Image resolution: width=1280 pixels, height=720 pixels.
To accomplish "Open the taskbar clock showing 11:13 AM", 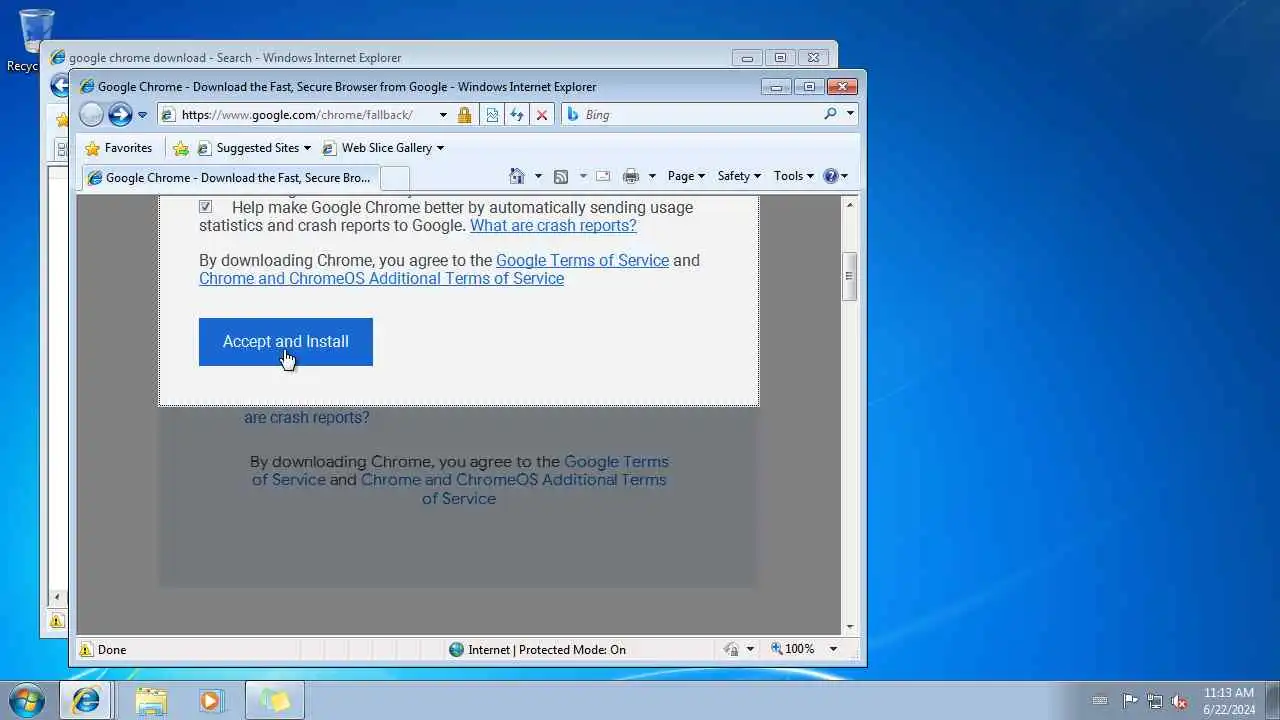I will click(x=1229, y=701).
